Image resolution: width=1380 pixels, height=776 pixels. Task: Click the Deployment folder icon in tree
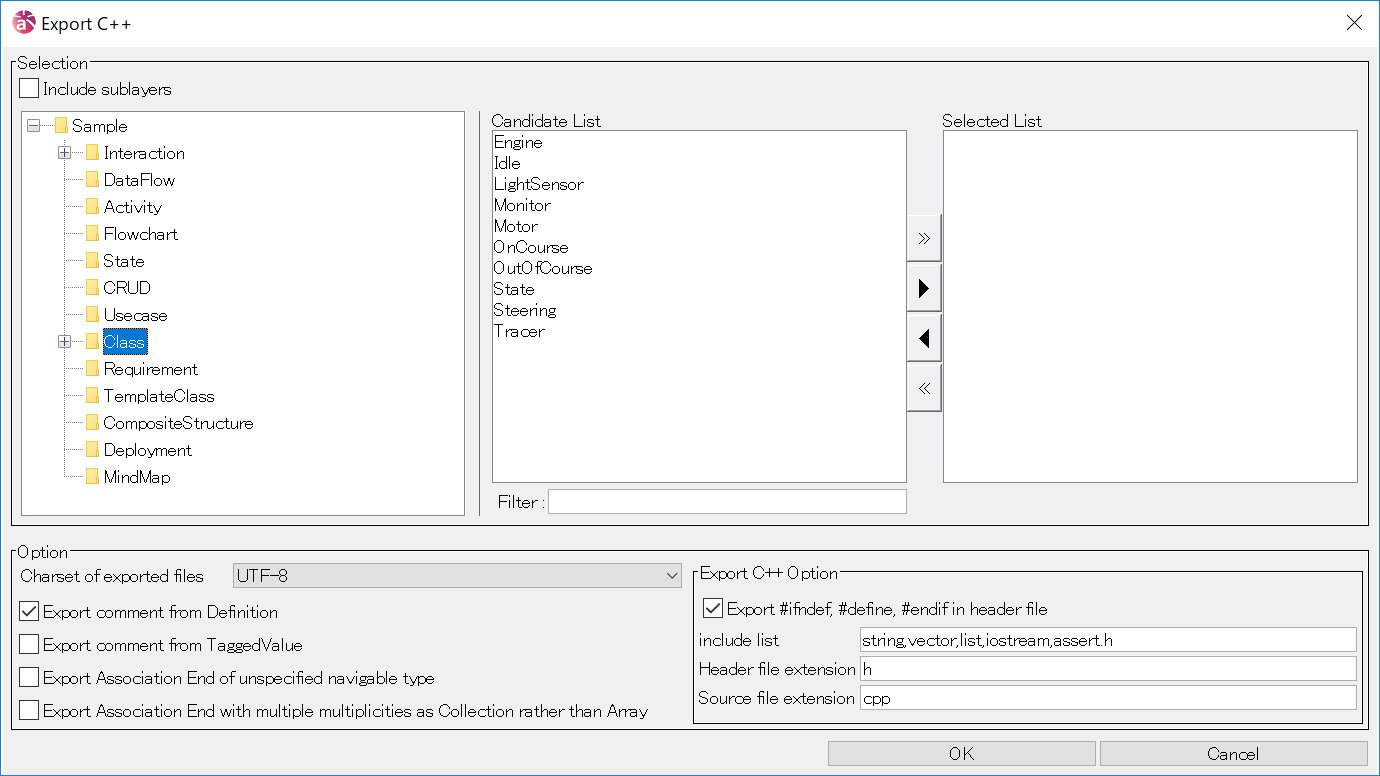92,450
